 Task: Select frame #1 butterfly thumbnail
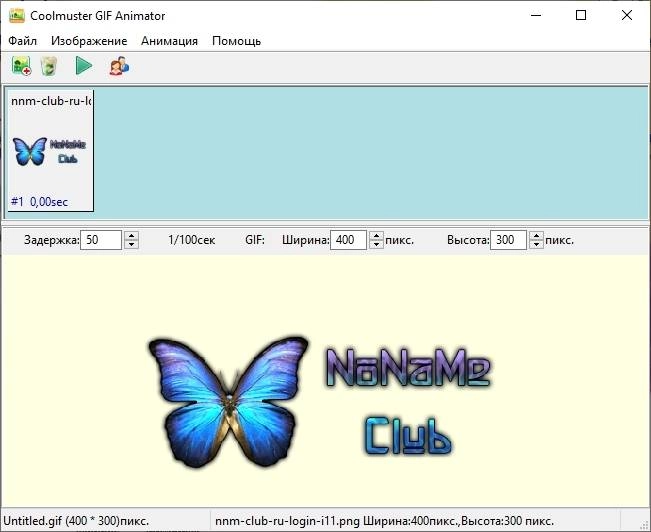pos(51,151)
